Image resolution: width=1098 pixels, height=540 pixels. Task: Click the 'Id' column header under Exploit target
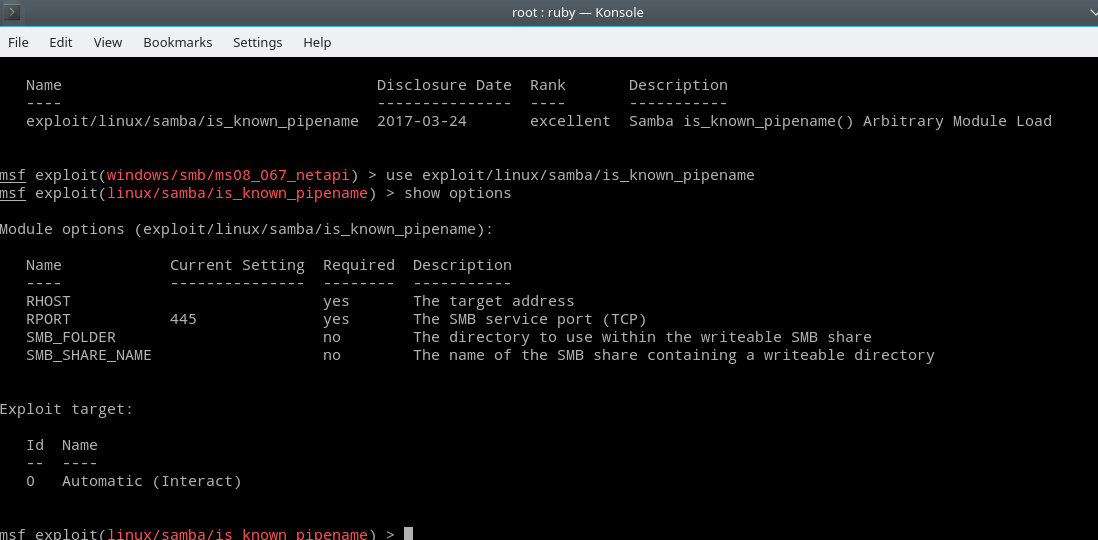click(x=35, y=445)
